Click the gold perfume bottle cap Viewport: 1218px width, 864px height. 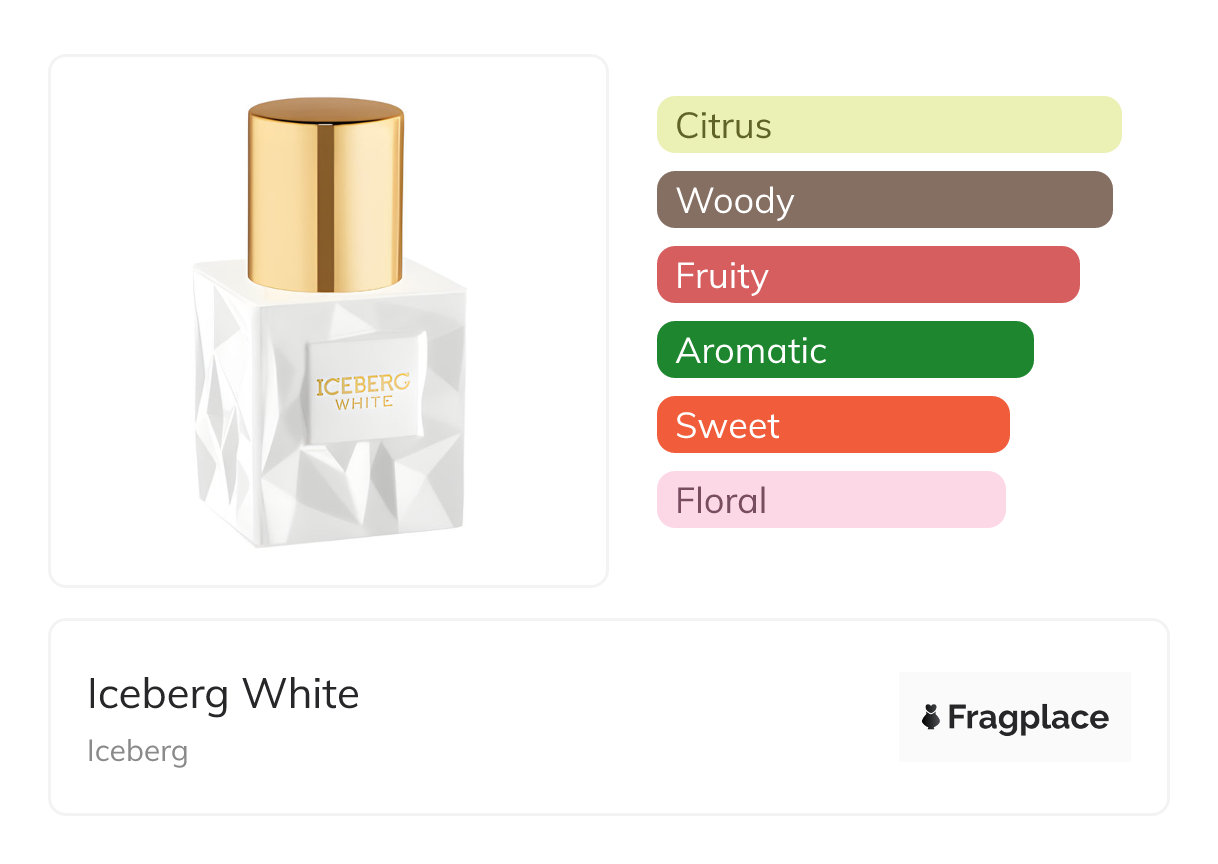(x=325, y=194)
